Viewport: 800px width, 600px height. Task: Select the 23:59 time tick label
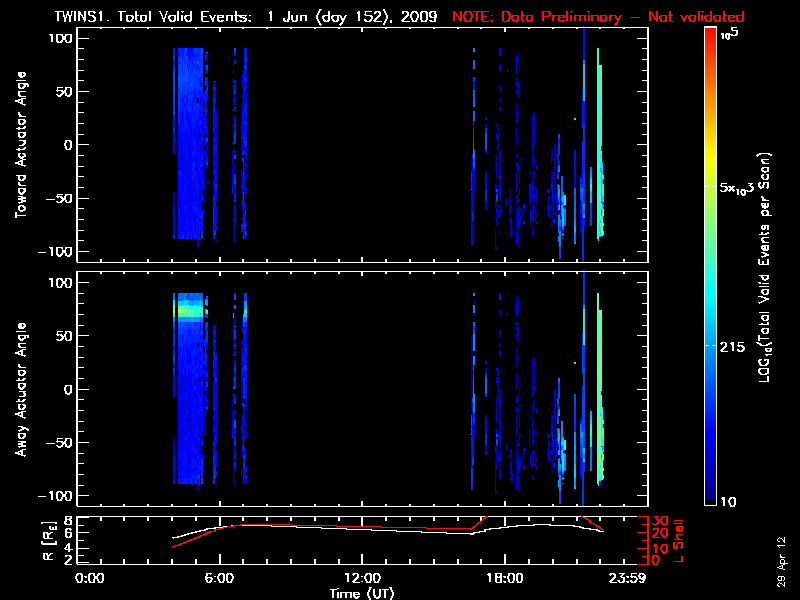[x=630, y=579]
